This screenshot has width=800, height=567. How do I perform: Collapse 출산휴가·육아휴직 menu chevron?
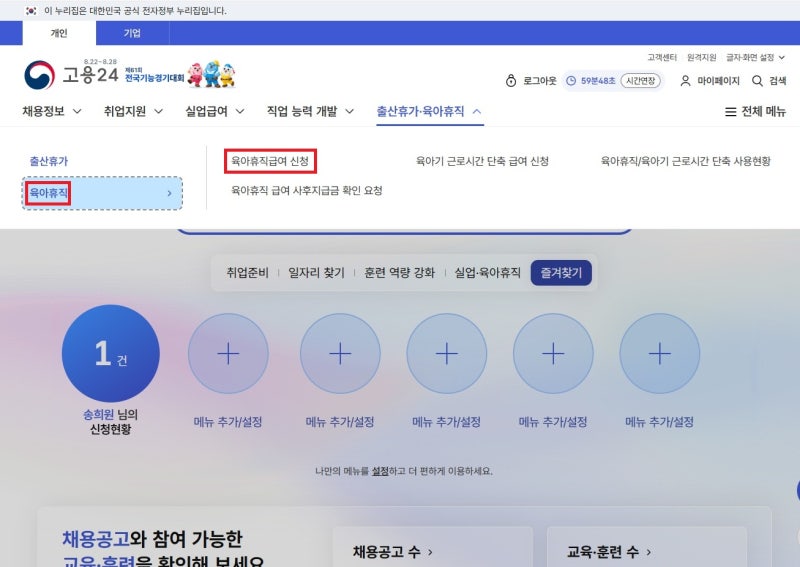point(477,111)
